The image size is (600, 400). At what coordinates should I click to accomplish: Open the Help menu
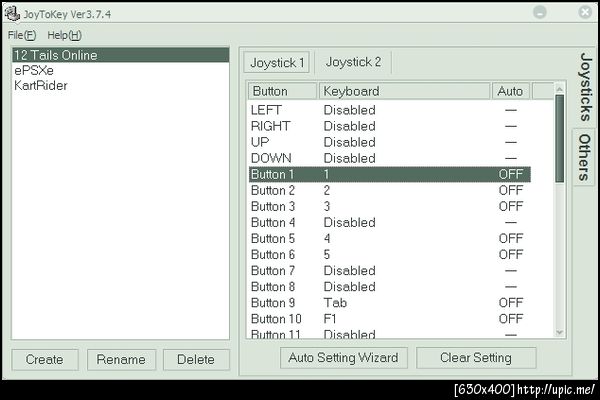(64, 34)
